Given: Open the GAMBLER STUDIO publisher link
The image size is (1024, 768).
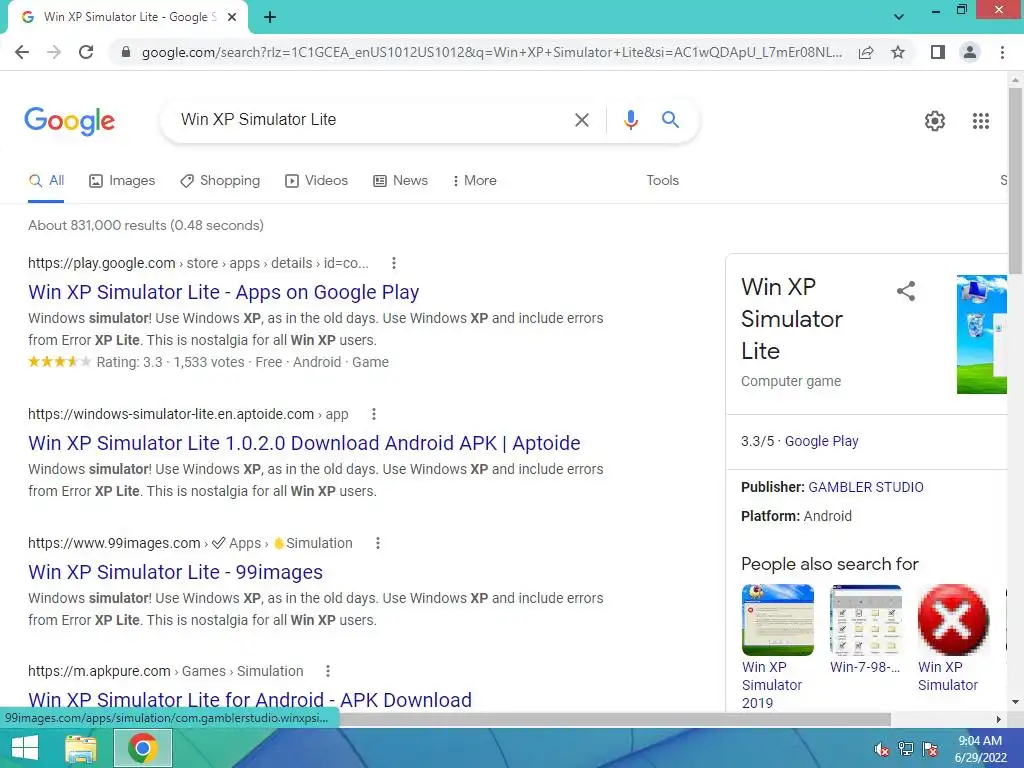Looking at the screenshot, I should pyautogui.click(x=866, y=487).
